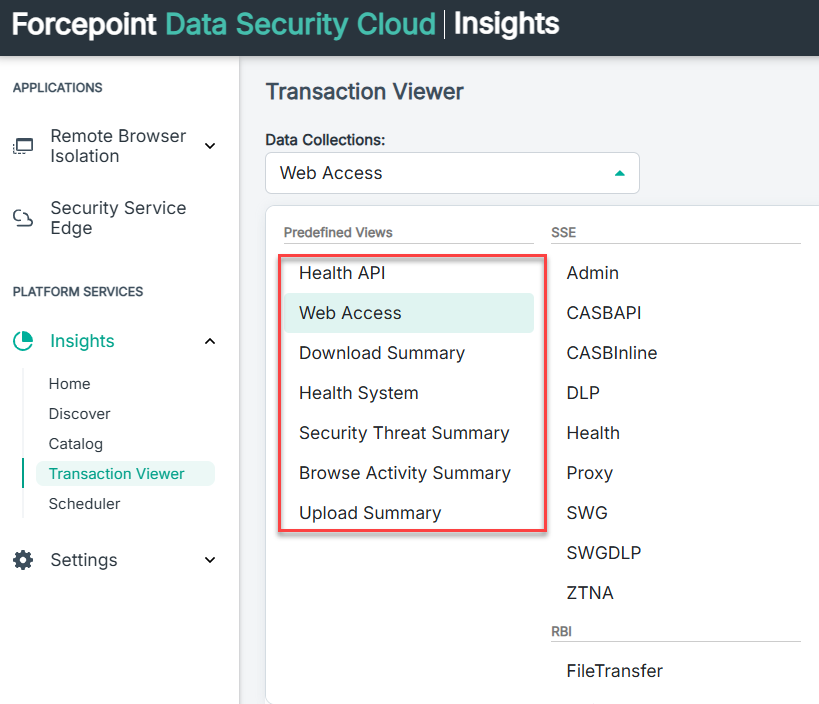
Task: Click the Security Service Edge cloud icon
Action: click(x=22, y=218)
